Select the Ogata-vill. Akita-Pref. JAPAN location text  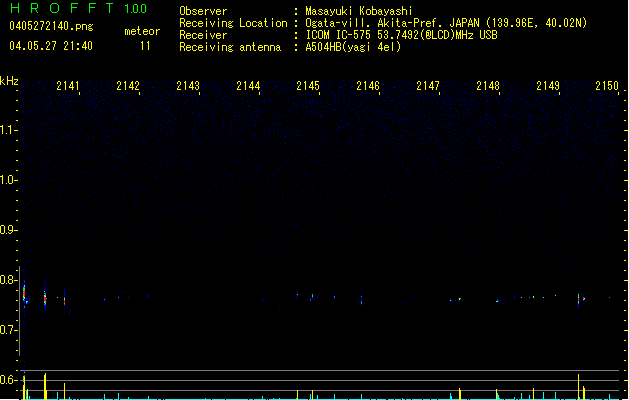pyautogui.click(x=446, y=23)
